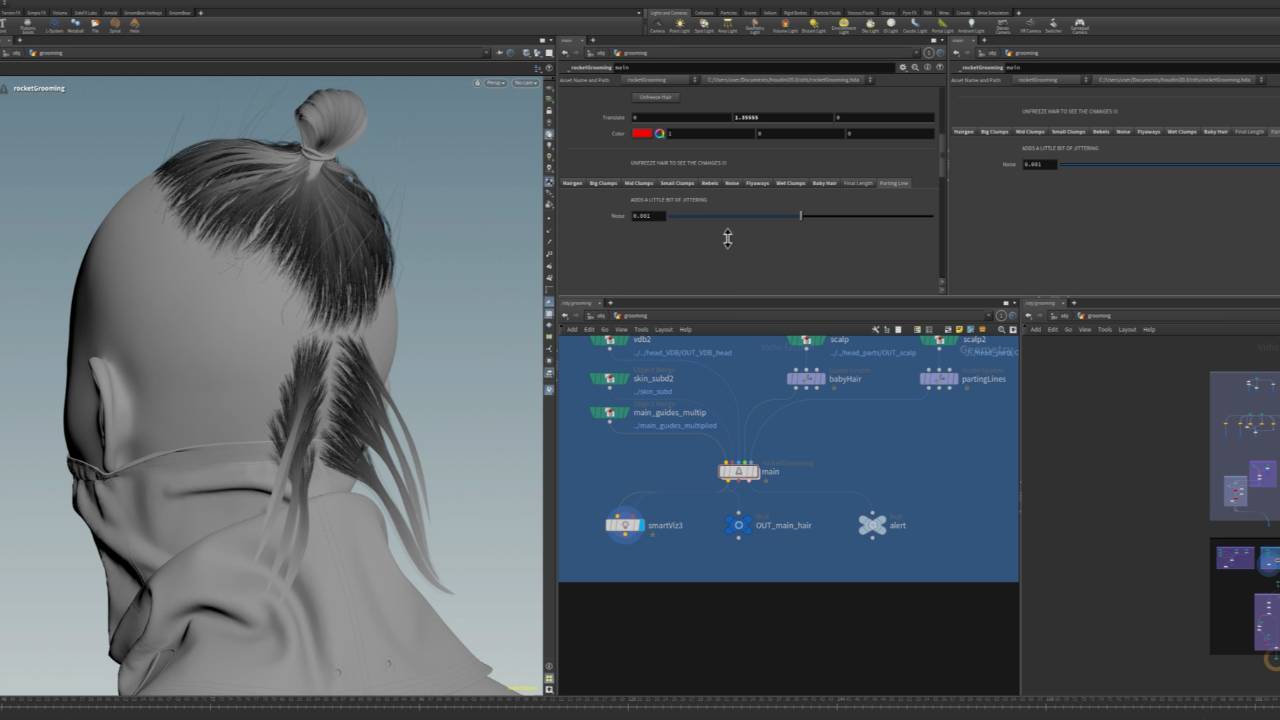1280x720 pixels.
Task: Click the Camera shelf tool
Action: pyautogui.click(x=657, y=24)
